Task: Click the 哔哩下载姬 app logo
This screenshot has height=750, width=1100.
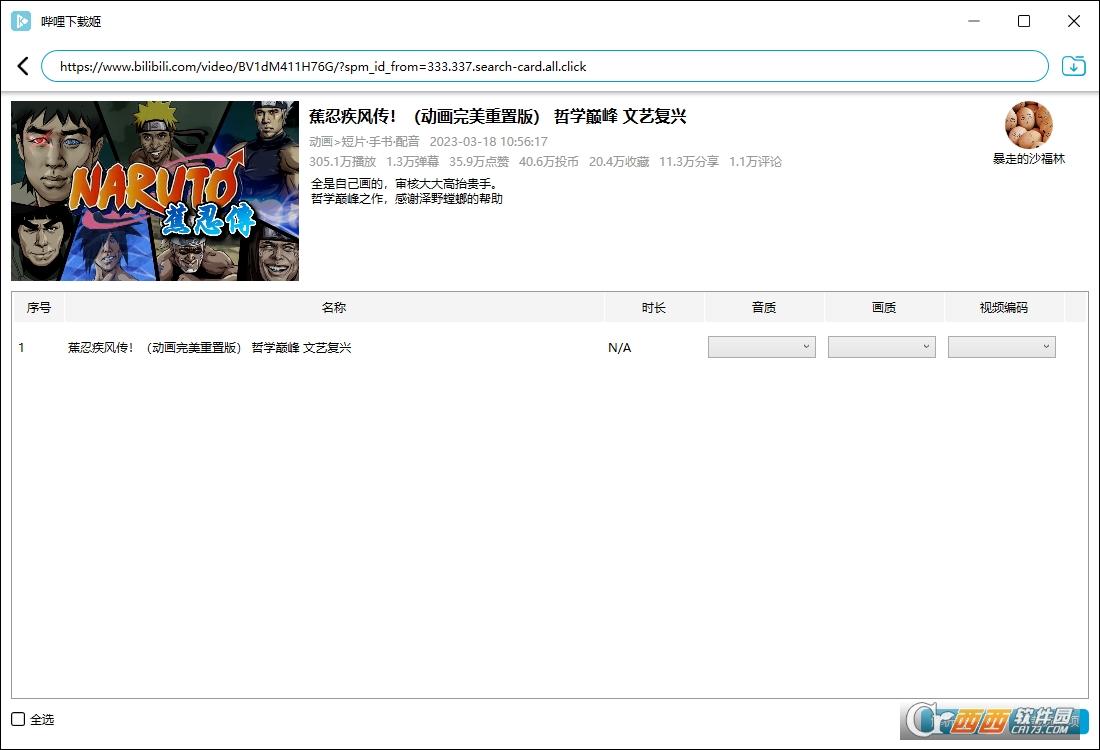Action: click(21, 21)
